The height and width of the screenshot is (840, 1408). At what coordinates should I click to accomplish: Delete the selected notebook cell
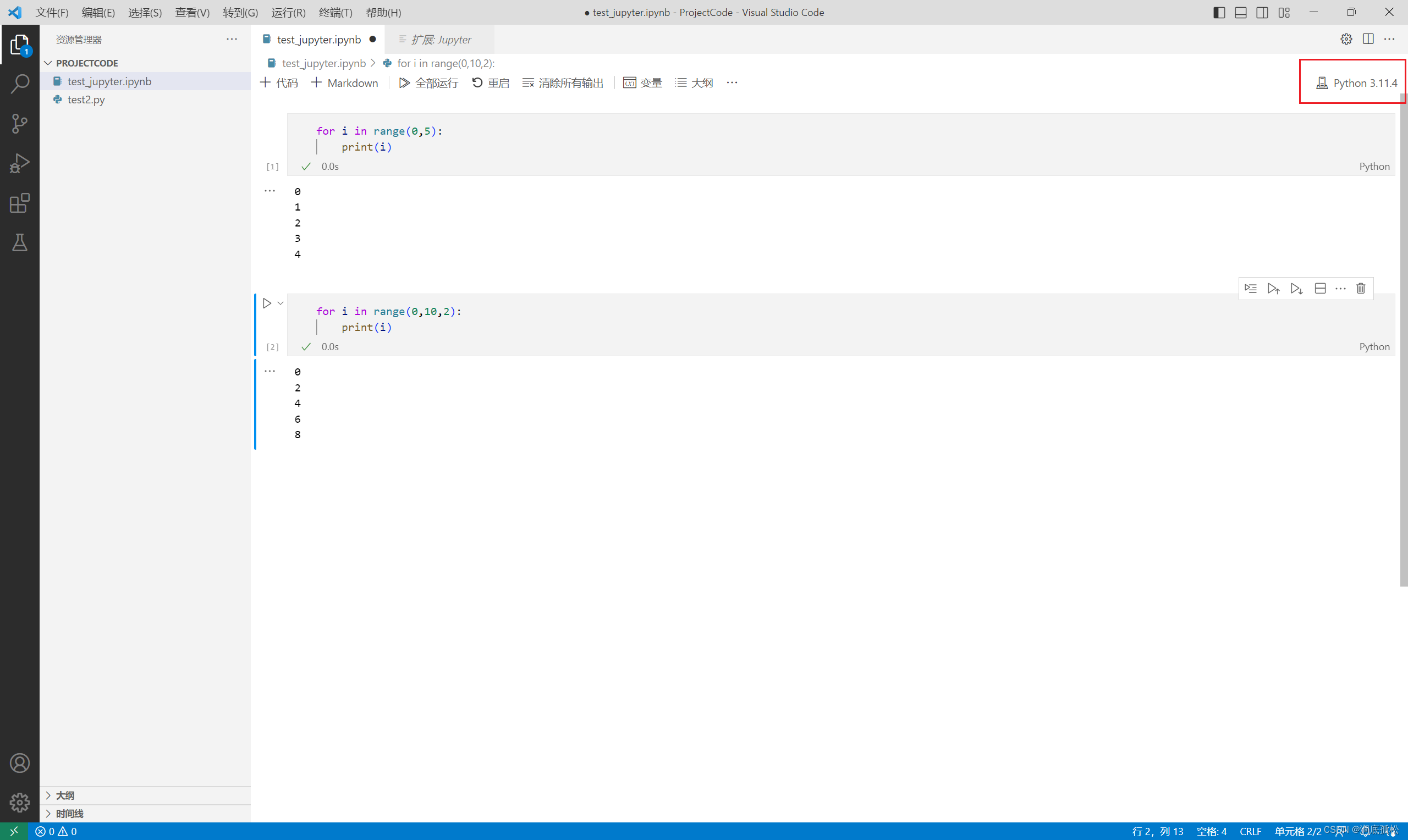1361,289
